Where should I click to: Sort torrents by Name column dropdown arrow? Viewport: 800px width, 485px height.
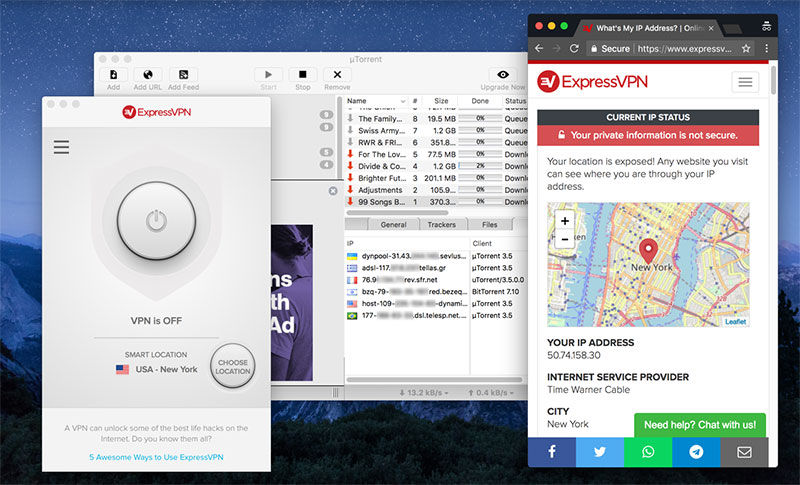coord(402,101)
